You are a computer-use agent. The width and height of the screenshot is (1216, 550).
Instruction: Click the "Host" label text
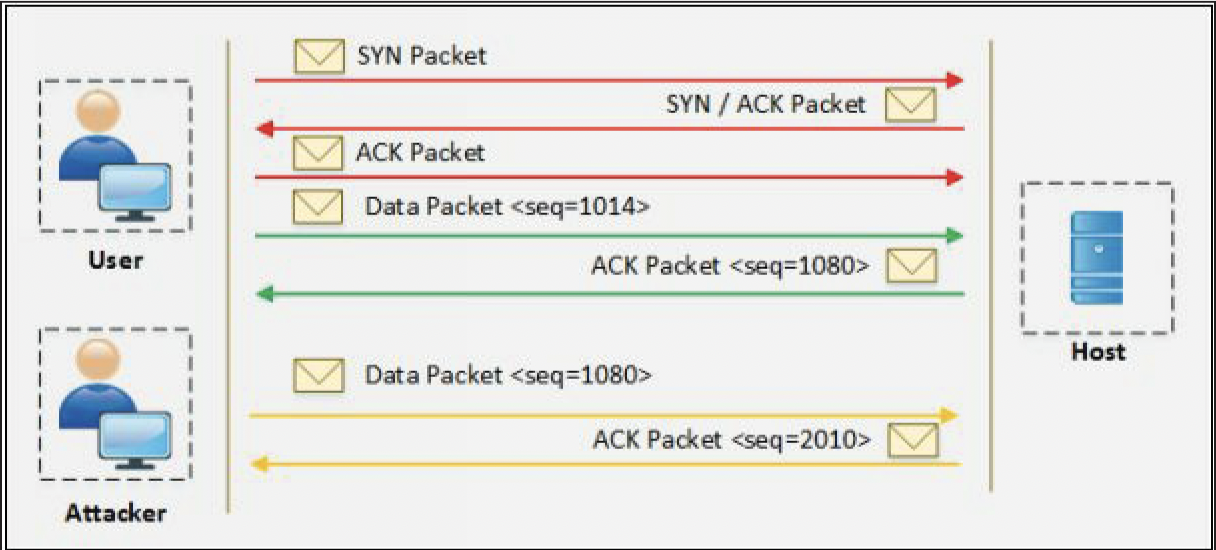[1098, 352]
